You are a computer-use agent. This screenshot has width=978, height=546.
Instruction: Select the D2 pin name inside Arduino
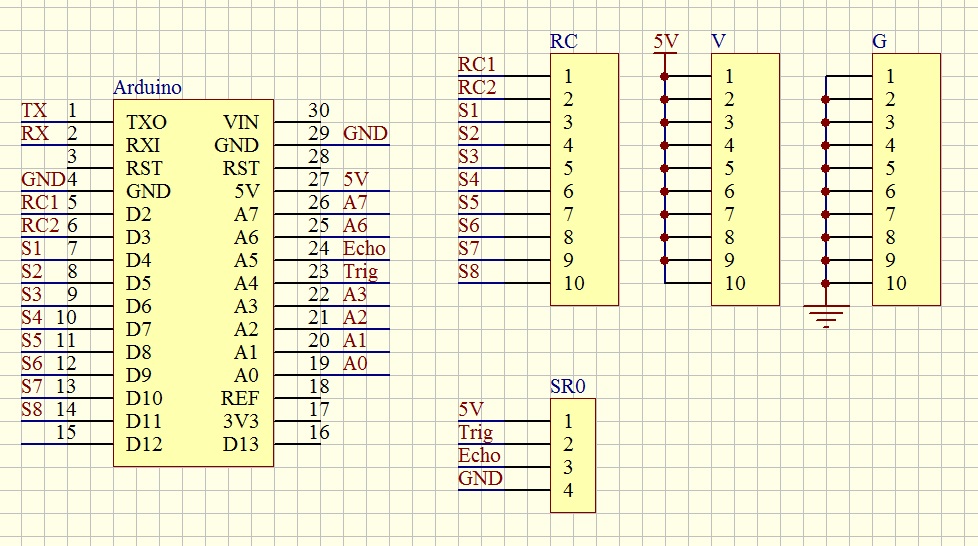pyautogui.click(x=138, y=215)
